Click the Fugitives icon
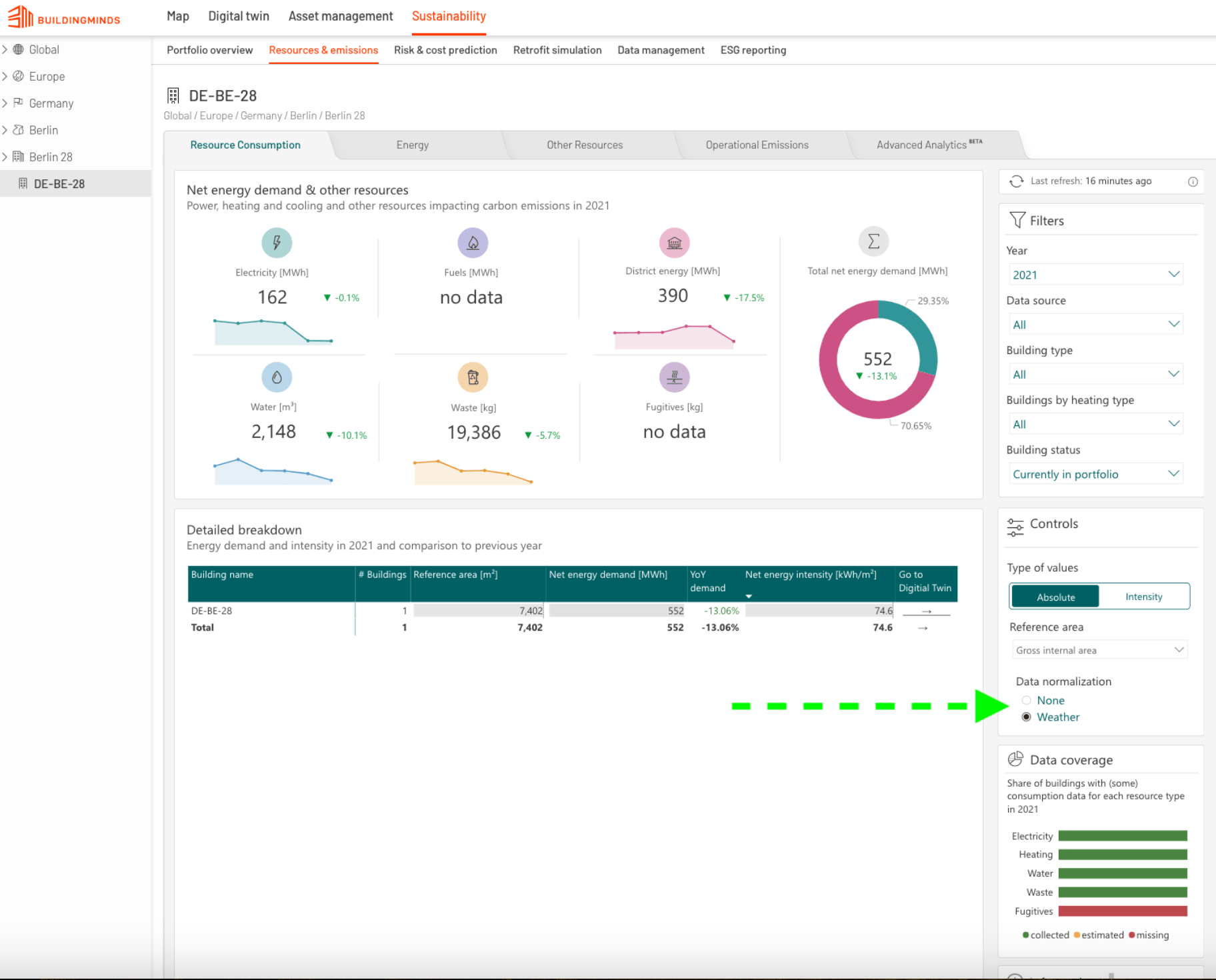Image resolution: width=1216 pixels, height=980 pixels. pyautogui.click(x=674, y=377)
